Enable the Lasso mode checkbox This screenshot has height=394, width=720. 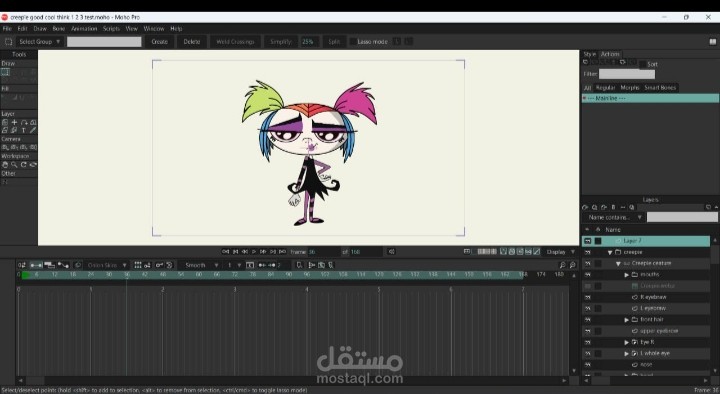pos(354,41)
